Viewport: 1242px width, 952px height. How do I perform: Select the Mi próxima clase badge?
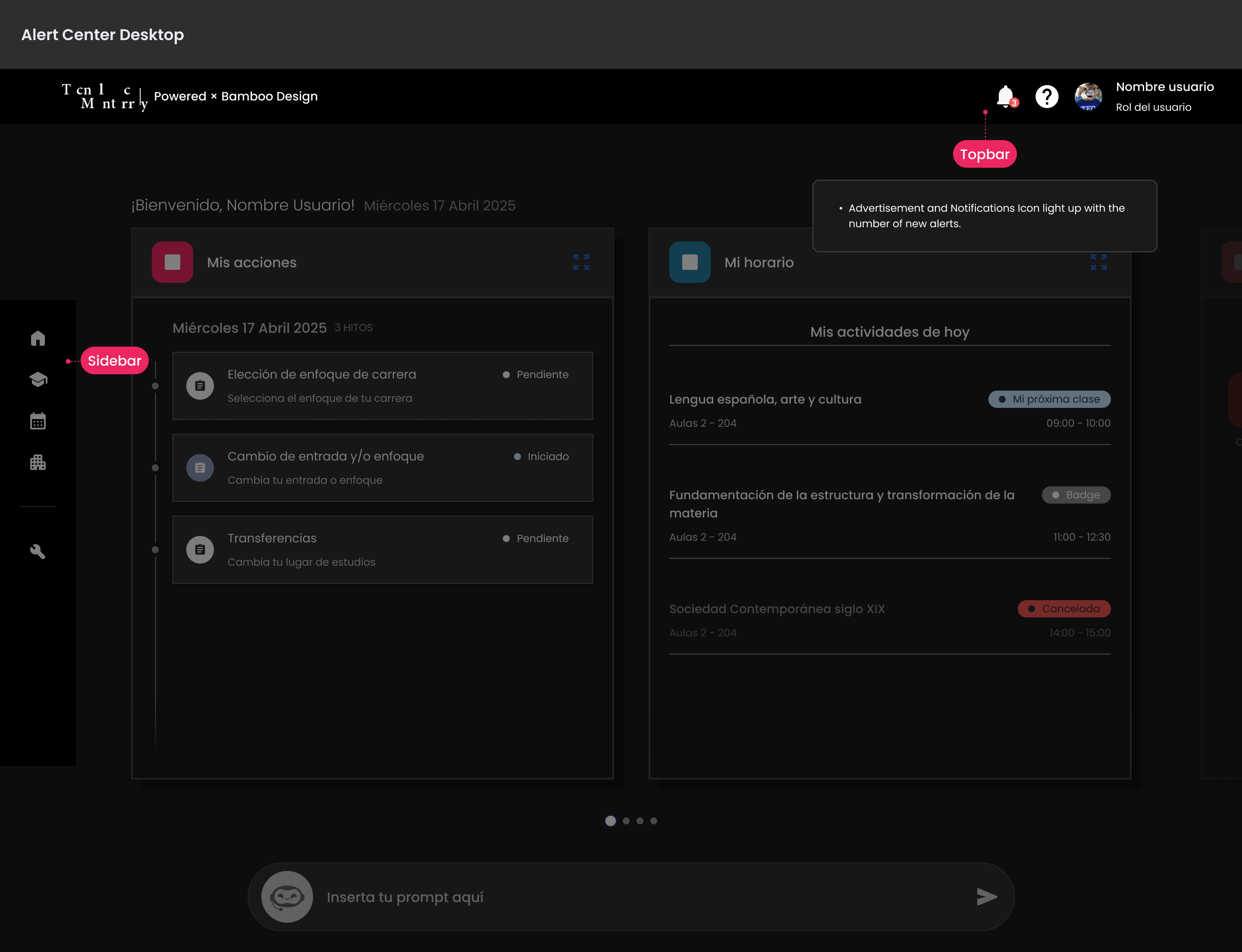(x=1049, y=400)
